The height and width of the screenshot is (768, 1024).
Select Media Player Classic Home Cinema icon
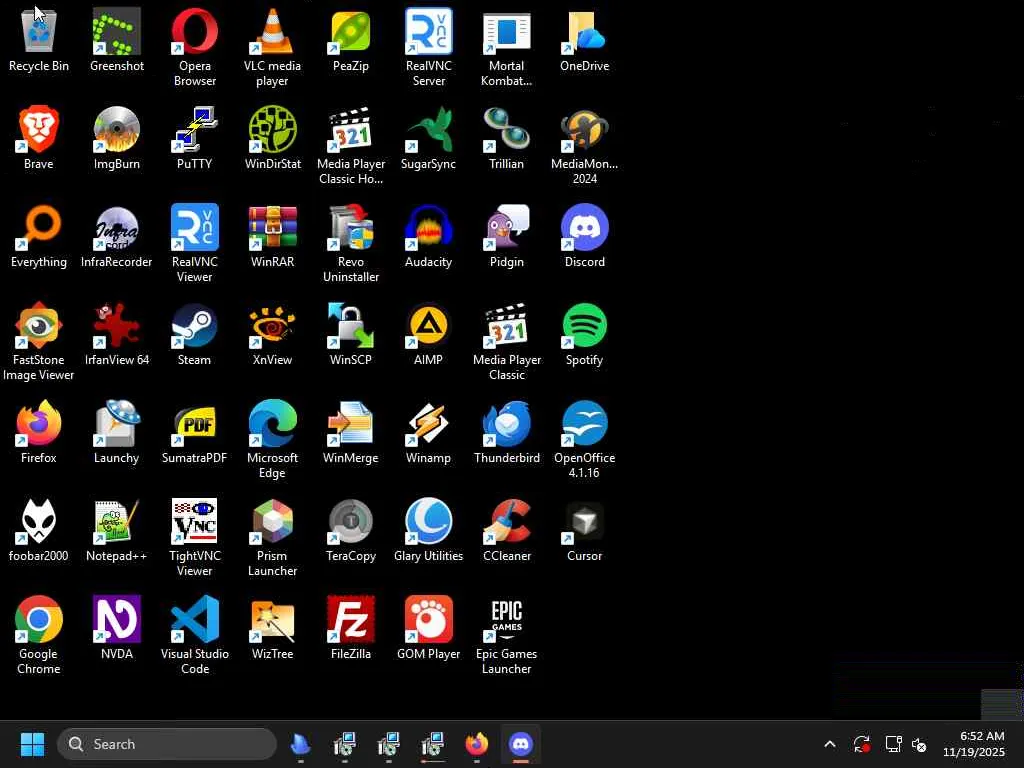click(x=351, y=129)
